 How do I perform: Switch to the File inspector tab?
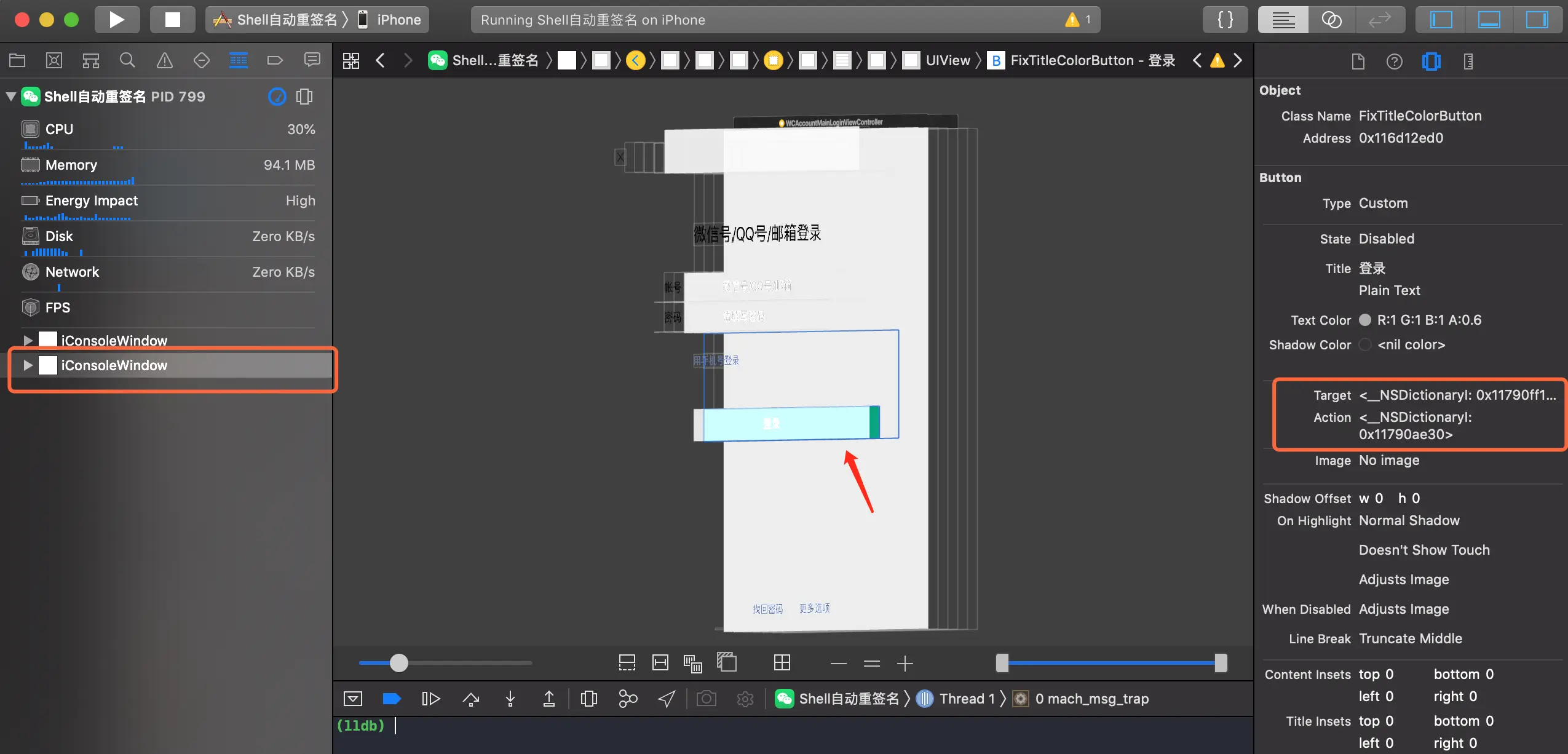pos(1358,62)
